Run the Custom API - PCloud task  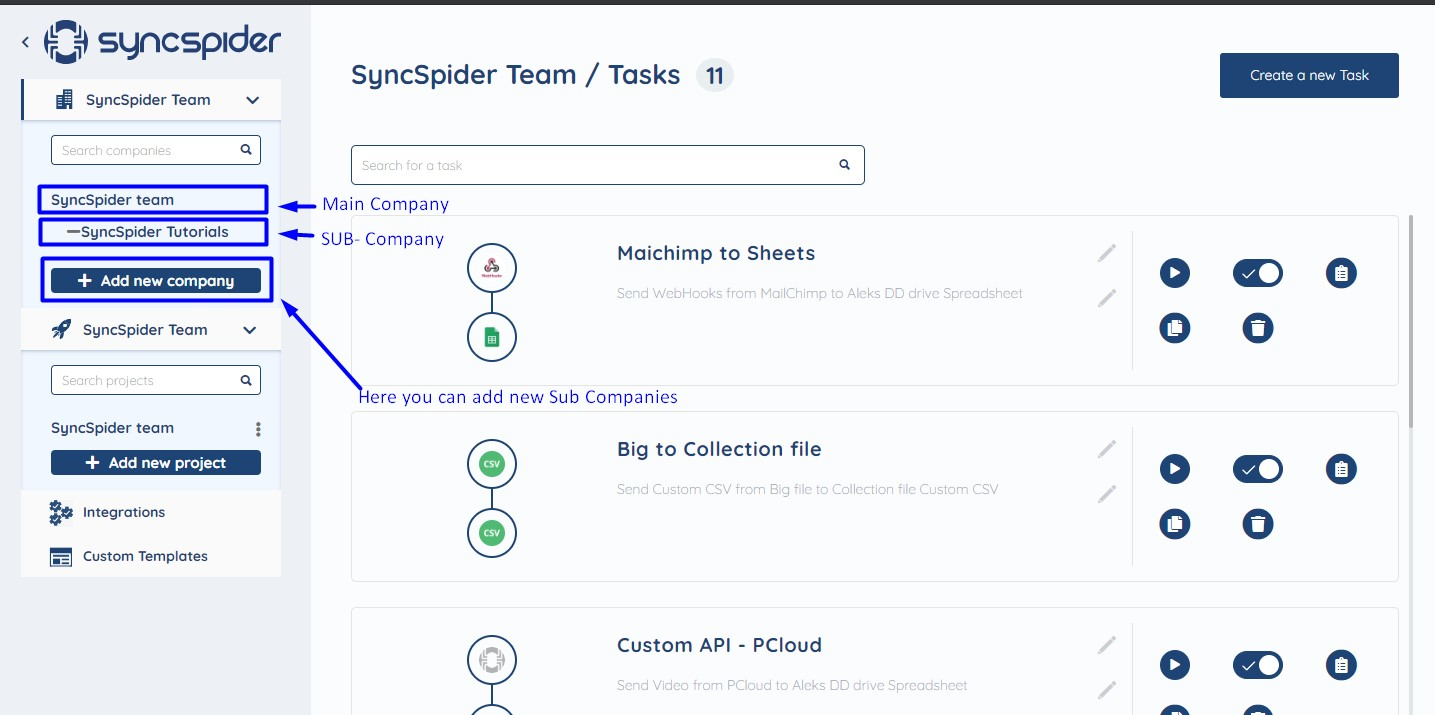(1175, 665)
